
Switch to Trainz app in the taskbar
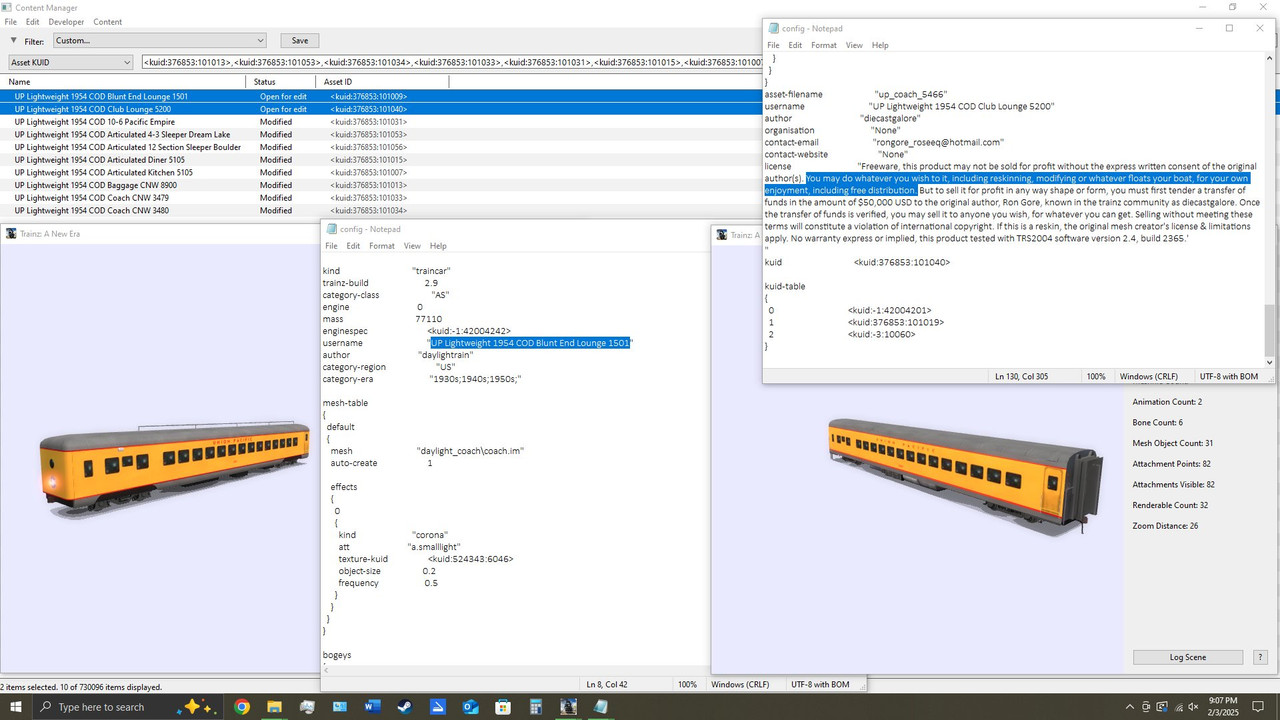[x=569, y=707]
